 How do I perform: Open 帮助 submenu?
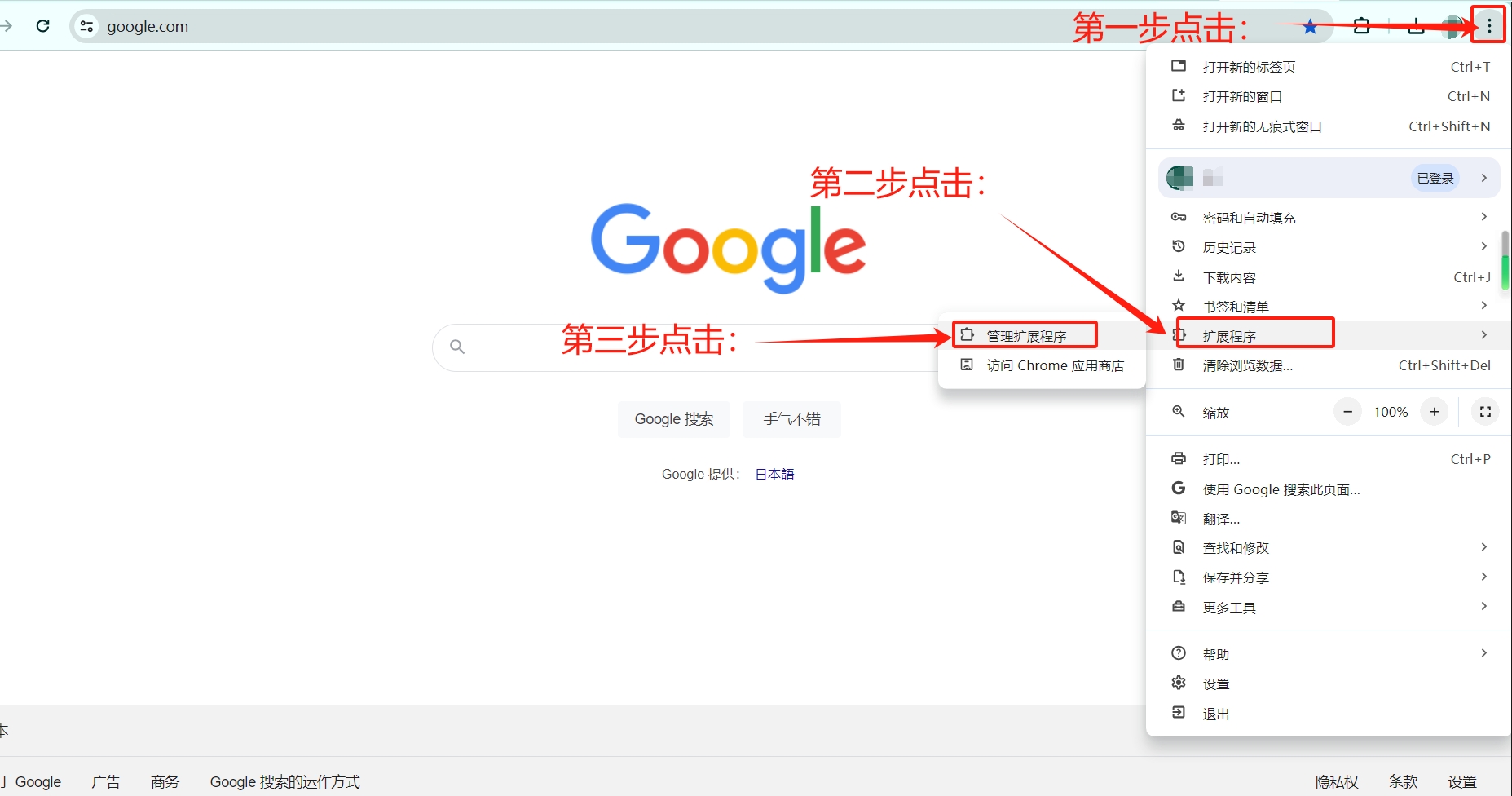pyautogui.click(x=1329, y=654)
